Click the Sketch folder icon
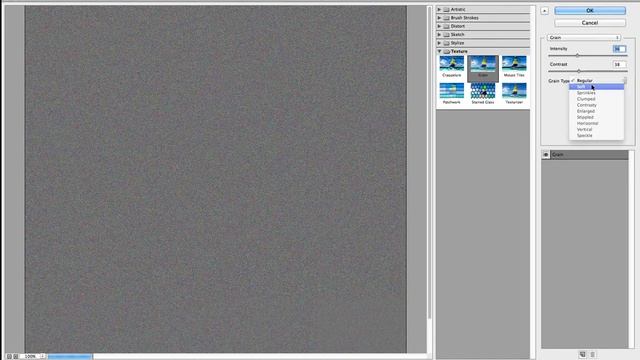Screen dimensions: 640x360 coord(447,35)
